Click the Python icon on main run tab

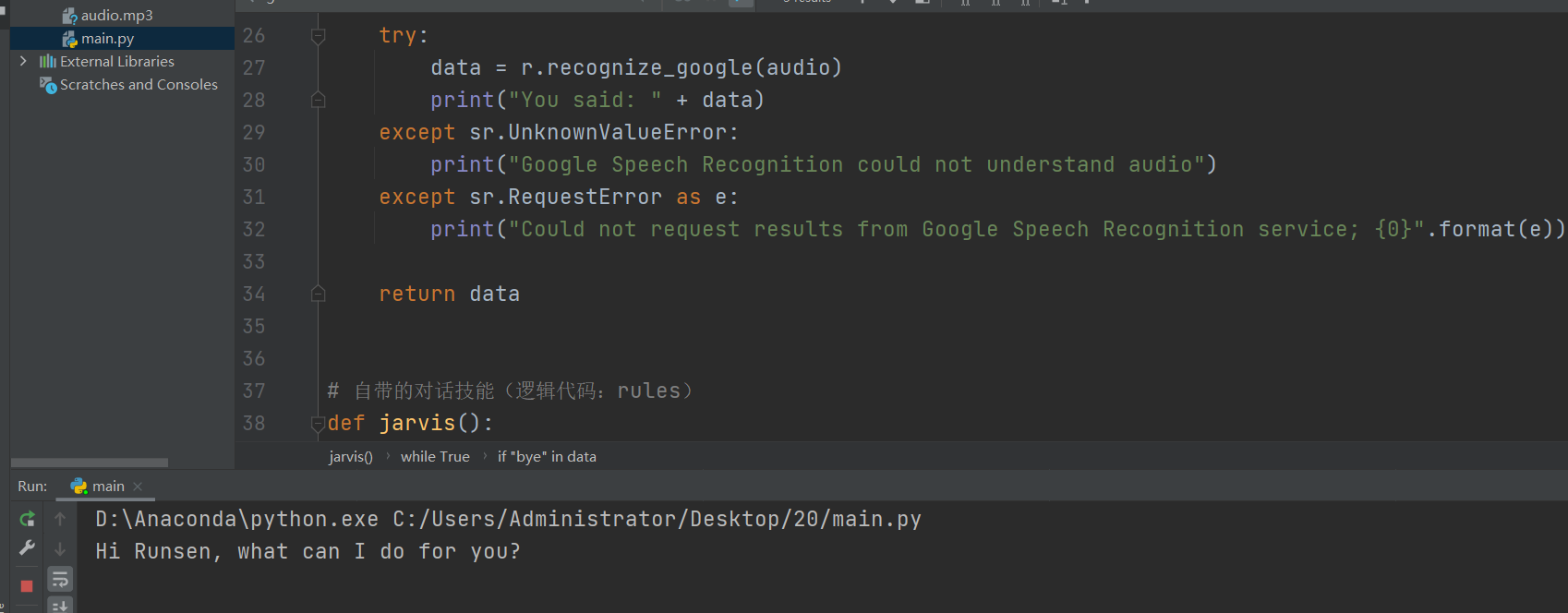pos(79,486)
